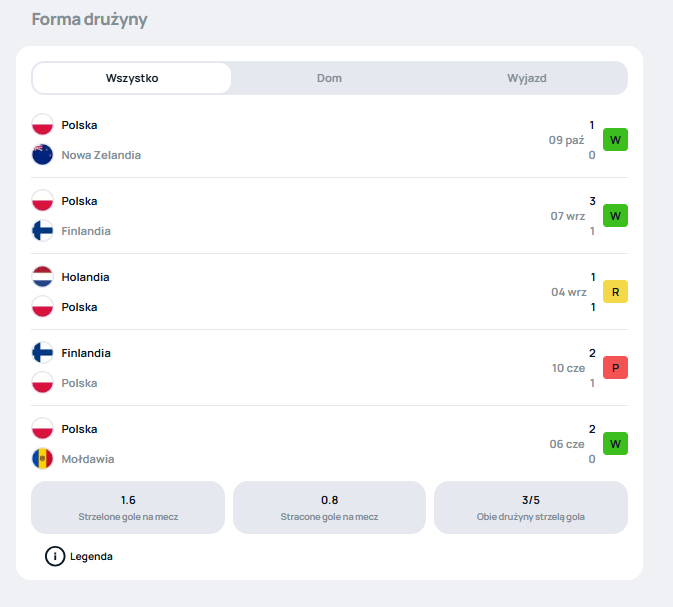Open the Legenda link

[x=91, y=556]
